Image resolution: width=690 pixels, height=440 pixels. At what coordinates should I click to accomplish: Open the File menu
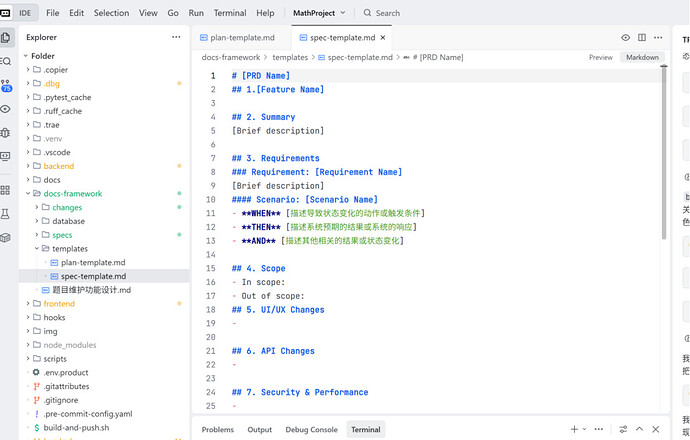52,13
